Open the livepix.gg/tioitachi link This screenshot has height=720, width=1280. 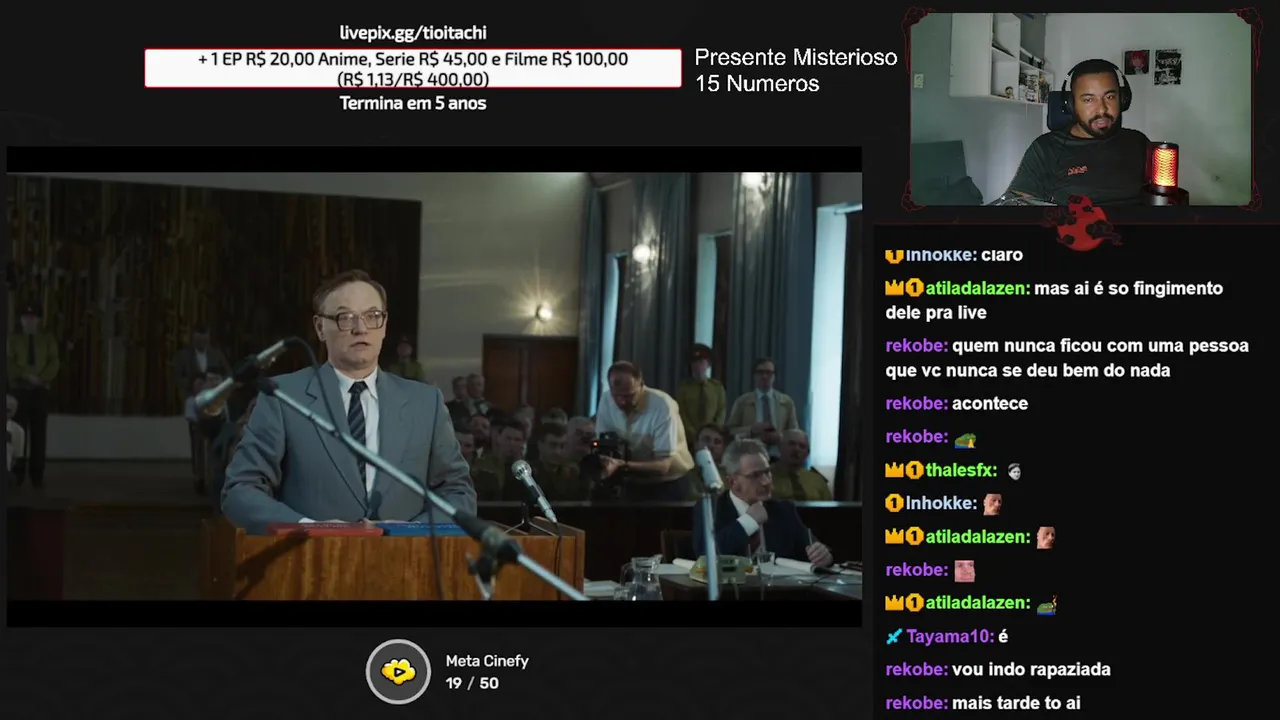tap(413, 33)
